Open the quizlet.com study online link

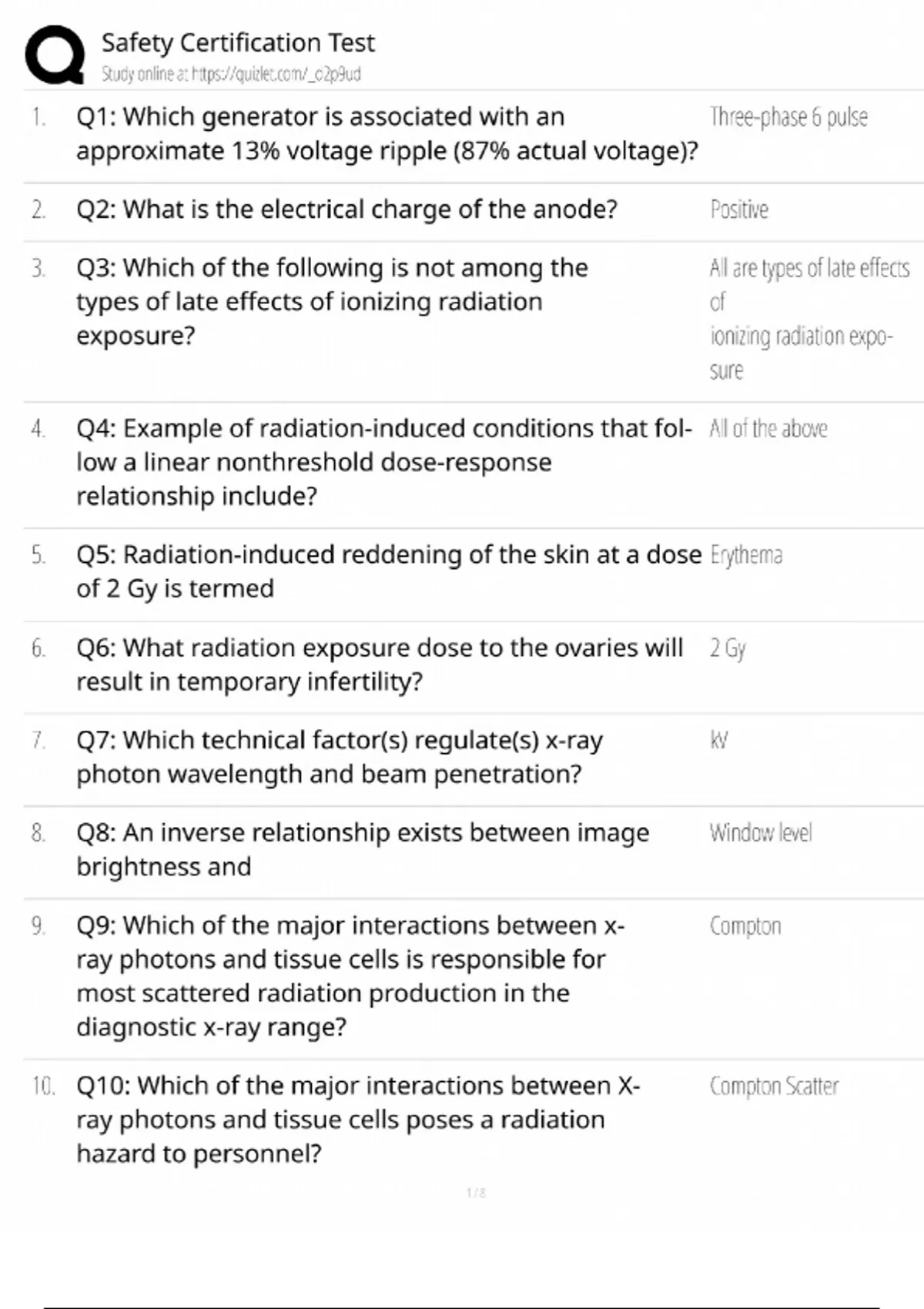231,74
